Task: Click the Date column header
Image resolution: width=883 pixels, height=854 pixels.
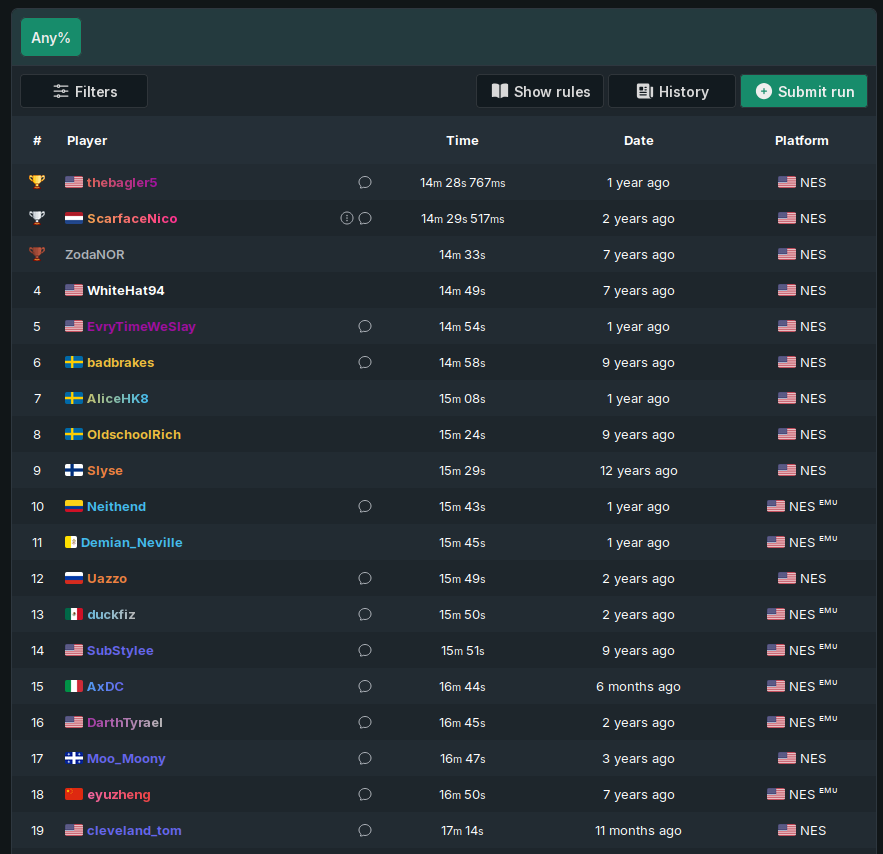Action: coord(639,141)
